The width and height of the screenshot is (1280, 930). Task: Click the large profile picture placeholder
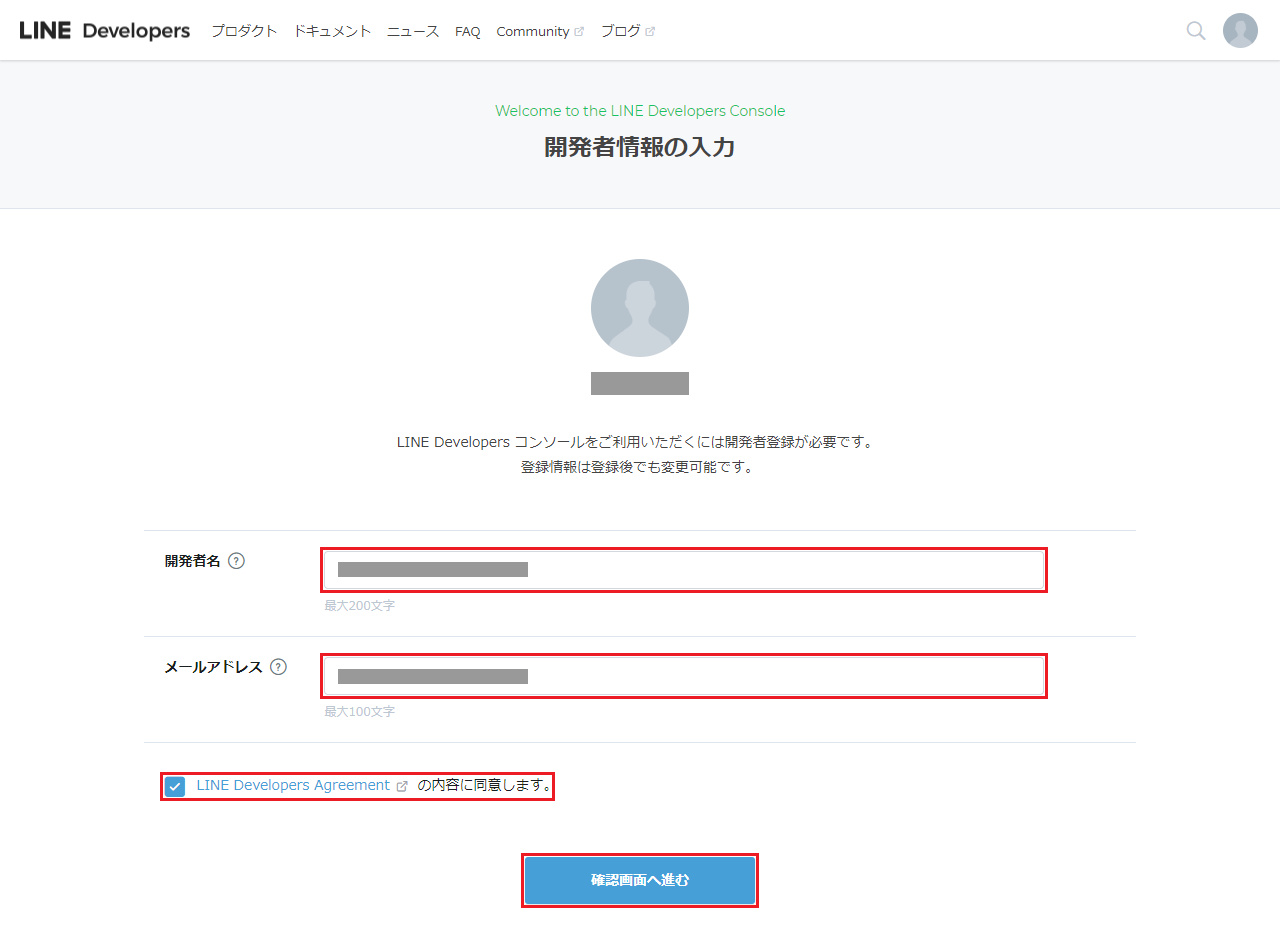coord(640,308)
